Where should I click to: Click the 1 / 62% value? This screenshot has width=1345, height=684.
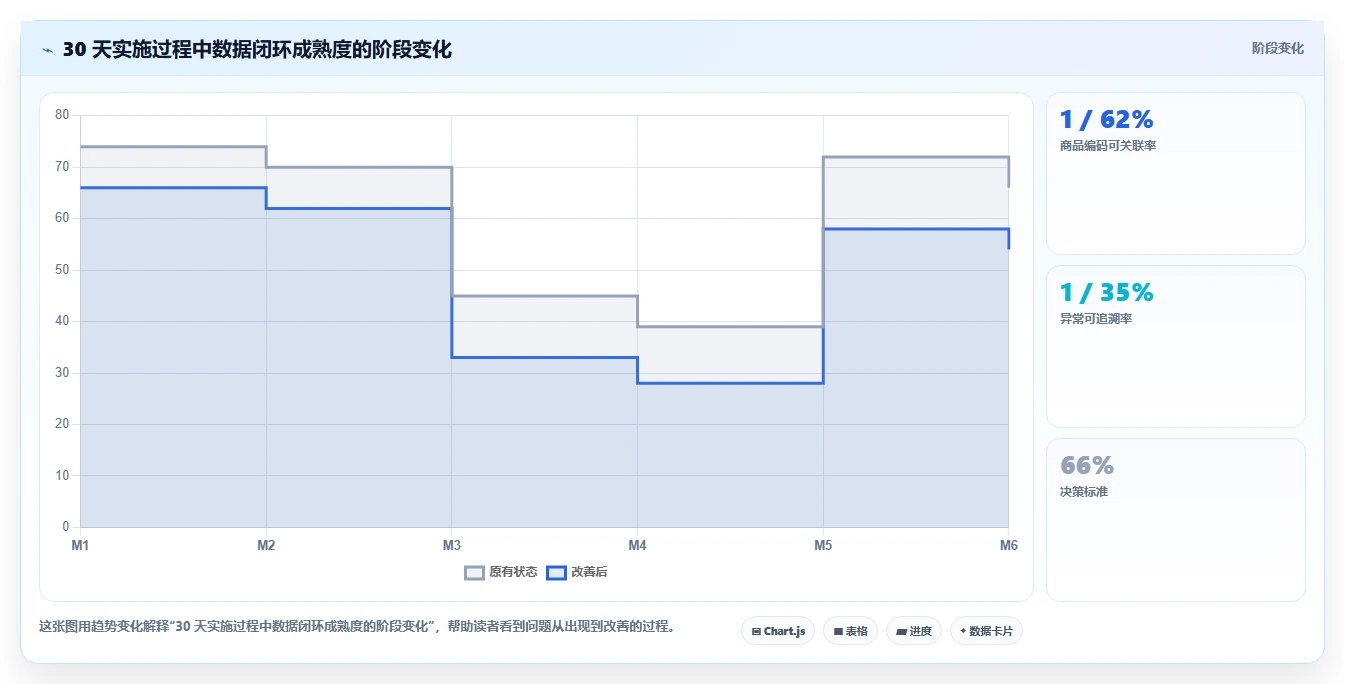1106,119
